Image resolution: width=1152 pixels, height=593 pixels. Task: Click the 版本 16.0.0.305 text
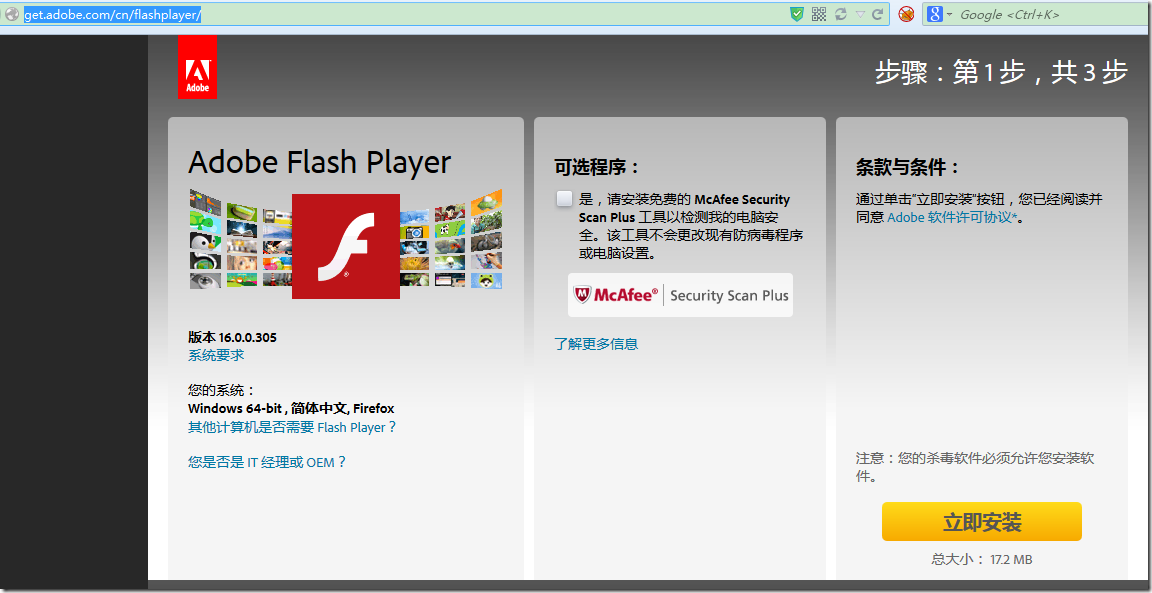(232, 337)
